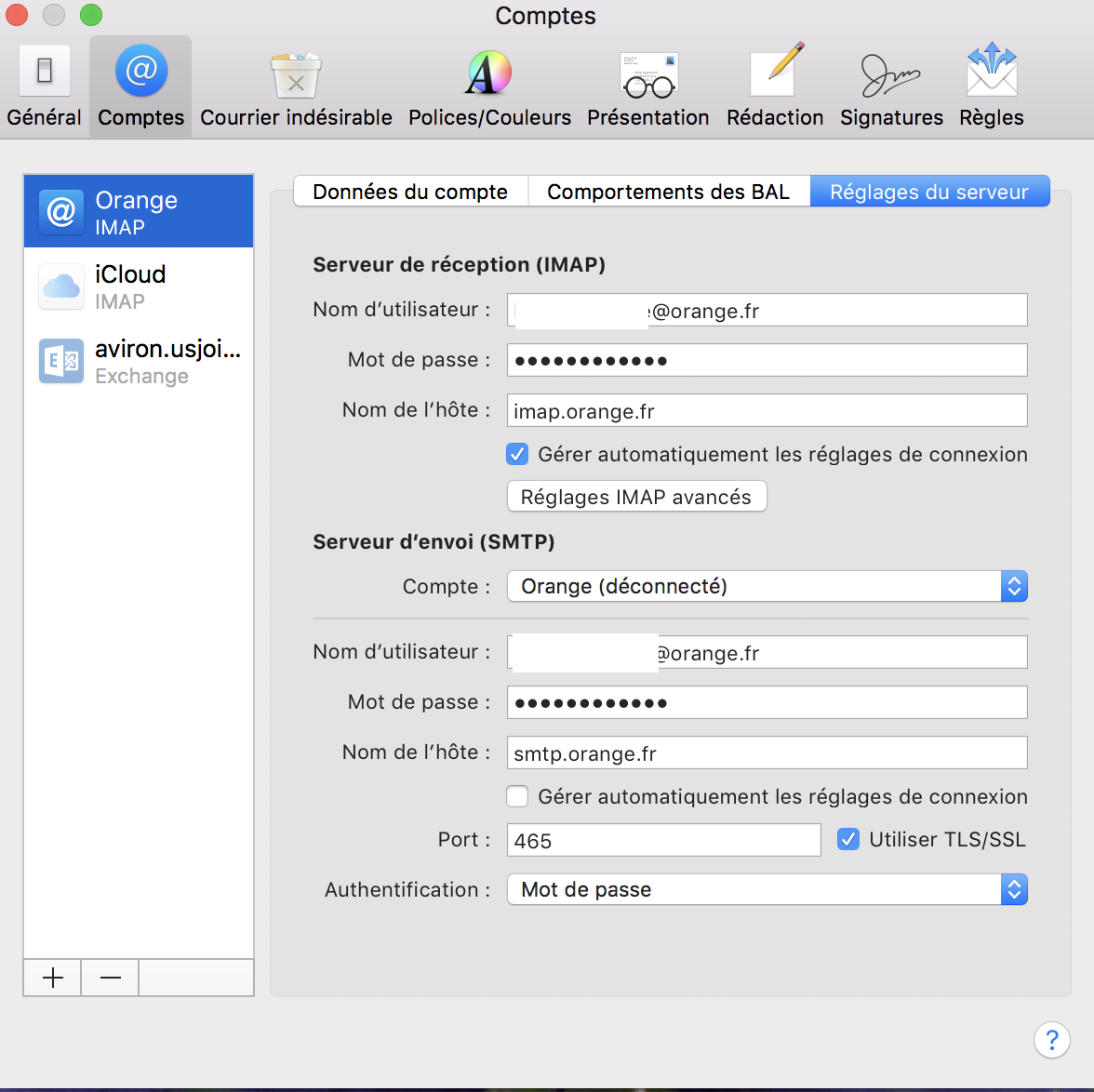Screen dimensions: 1094x1092
Task: Switch to Comportements des BAL tab
Action: [x=668, y=192]
